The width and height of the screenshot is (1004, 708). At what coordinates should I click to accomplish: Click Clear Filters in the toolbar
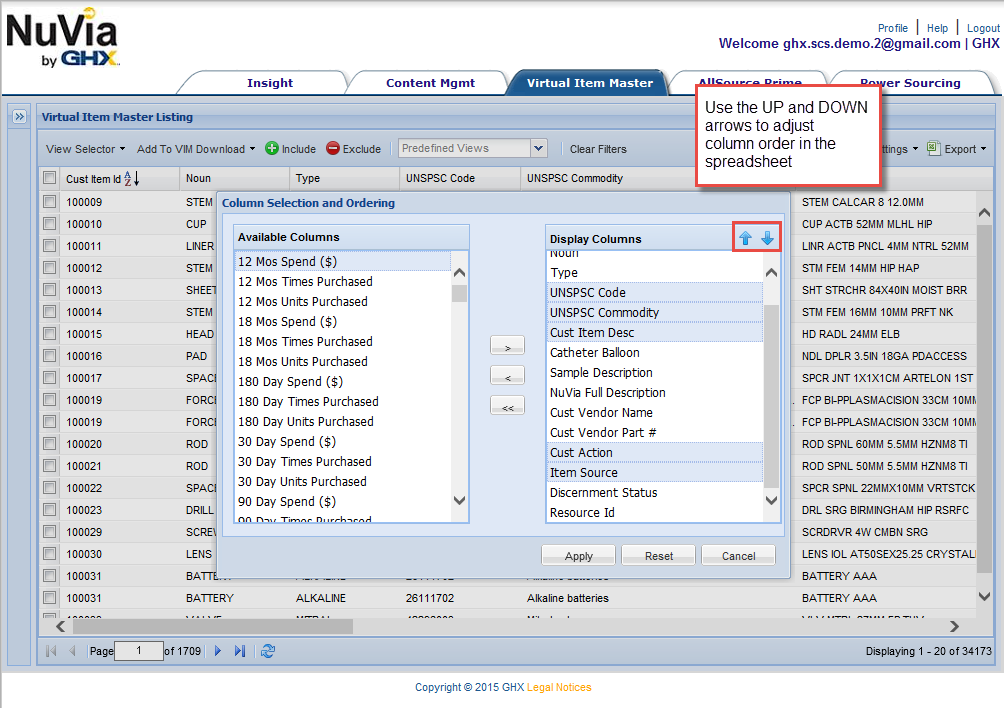pyautogui.click(x=598, y=149)
